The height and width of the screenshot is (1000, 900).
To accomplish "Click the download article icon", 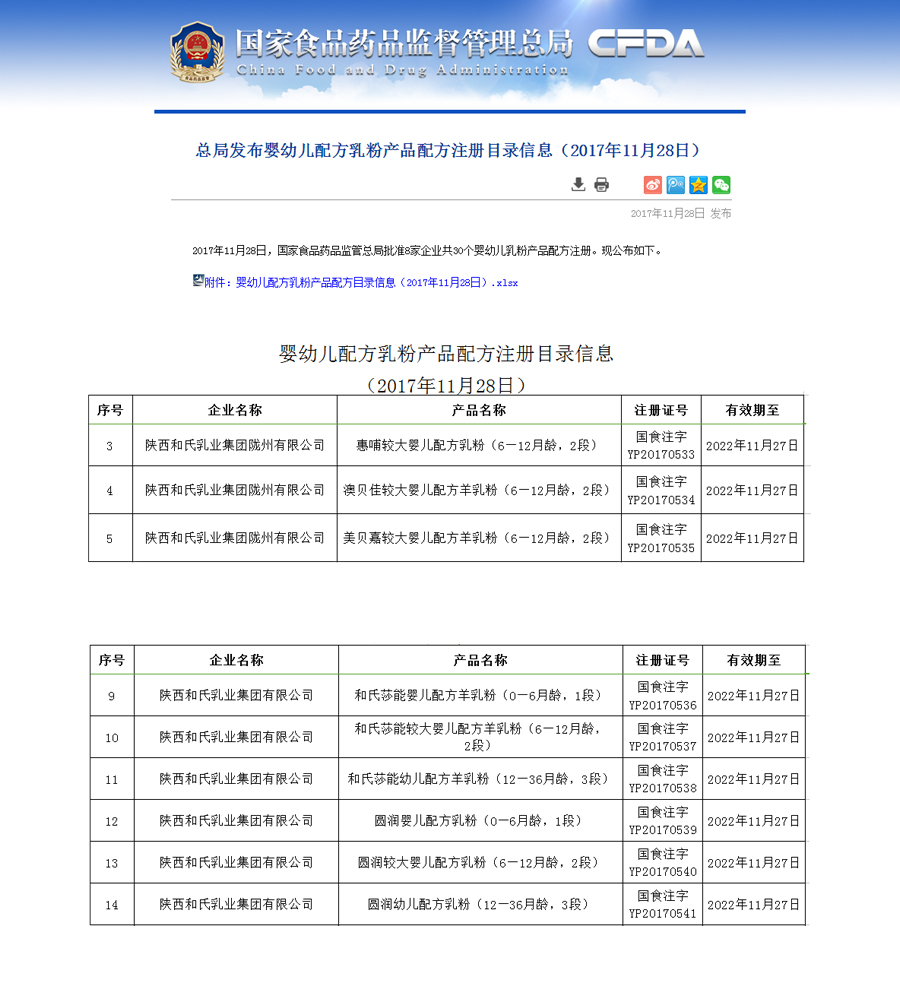I will (578, 185).
